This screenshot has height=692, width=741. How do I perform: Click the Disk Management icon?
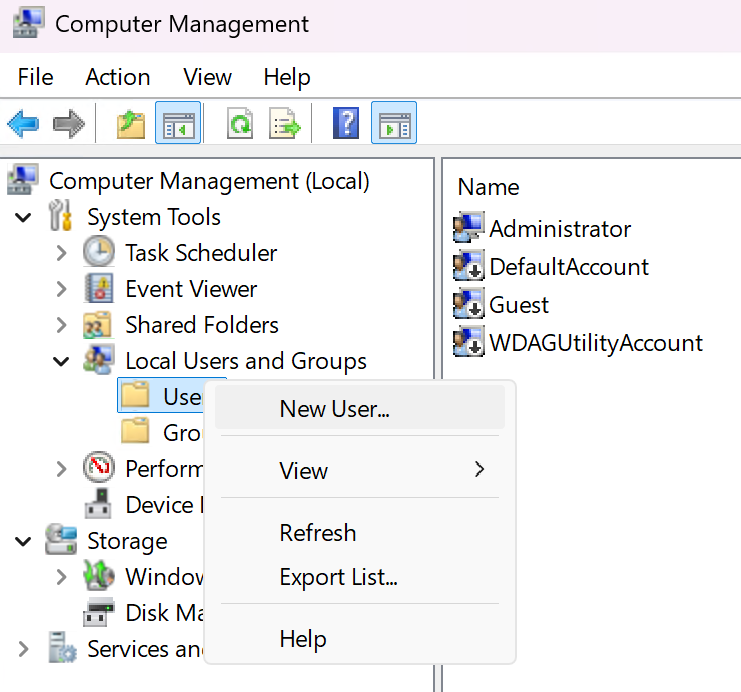[x=98, y=612]
